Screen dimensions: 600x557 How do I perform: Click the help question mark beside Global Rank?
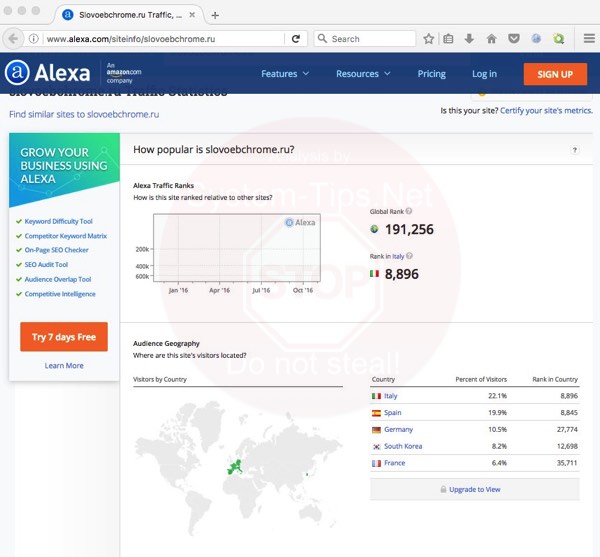click(x=412, y=213)
